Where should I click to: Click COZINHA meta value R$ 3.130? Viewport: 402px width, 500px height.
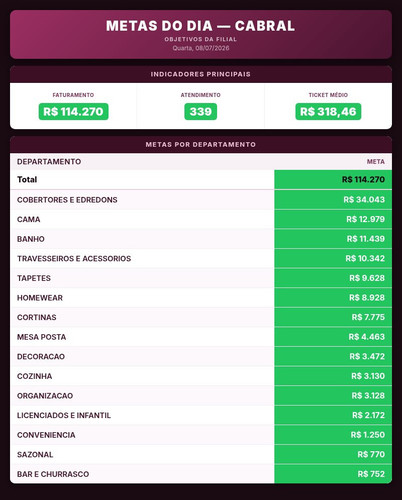(x=368, y=376)
